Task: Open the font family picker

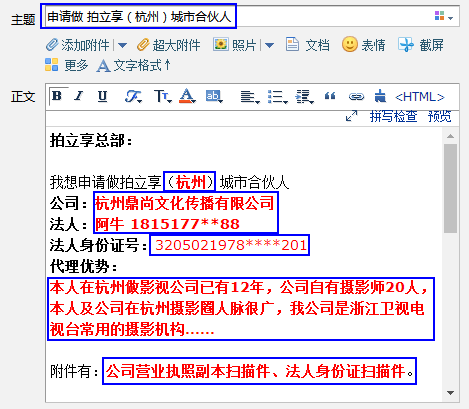Action: pos(133,97)
